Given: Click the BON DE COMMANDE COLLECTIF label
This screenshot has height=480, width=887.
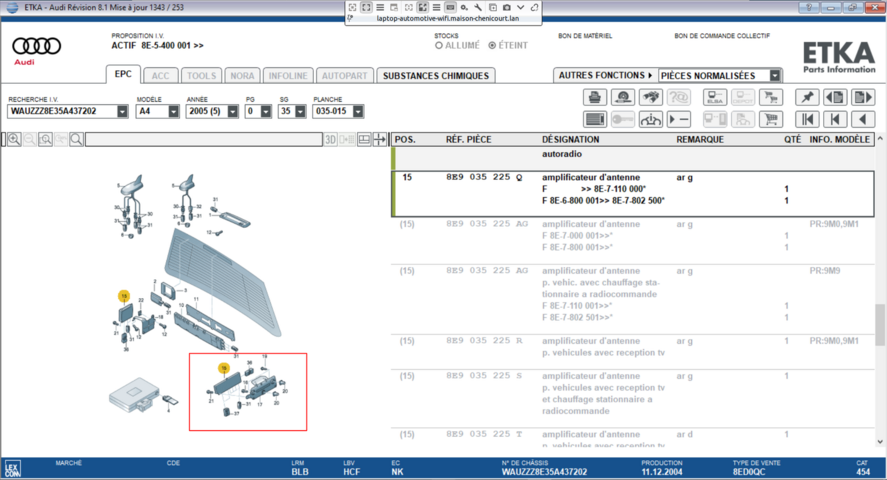Looking at the screenshot, I should [x=722, y=36].
